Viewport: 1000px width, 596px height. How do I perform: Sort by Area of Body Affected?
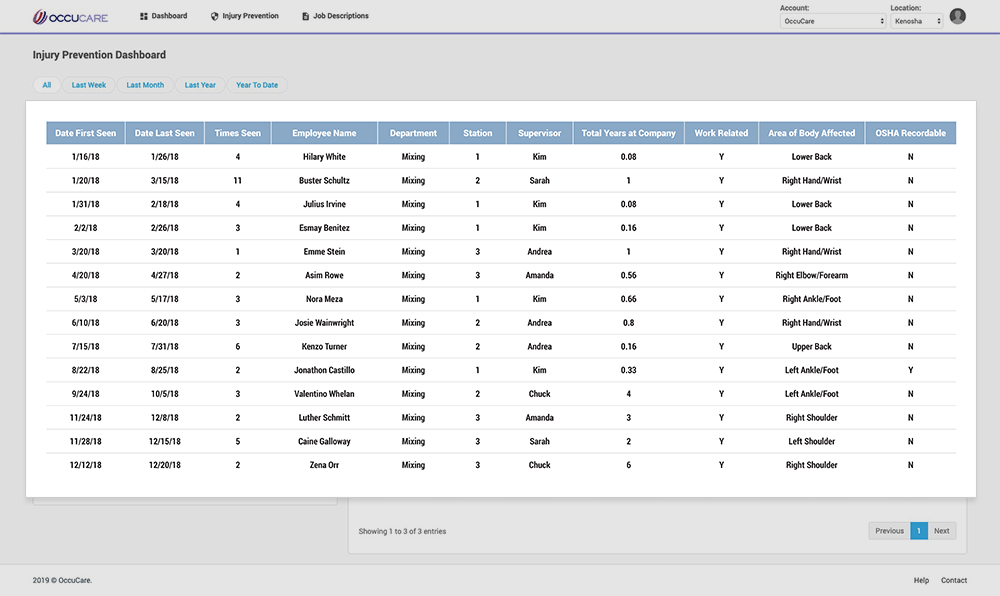[811, 133]
